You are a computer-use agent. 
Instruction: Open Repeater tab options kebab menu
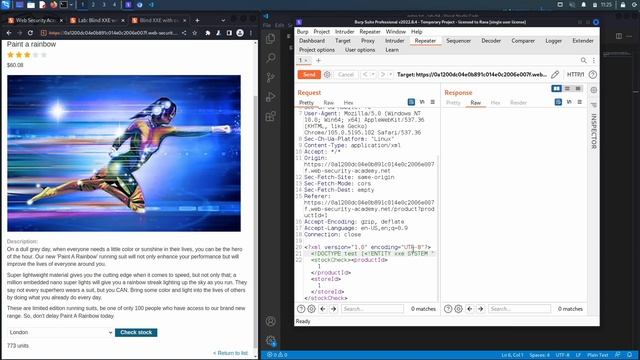[x=593, y=60]
